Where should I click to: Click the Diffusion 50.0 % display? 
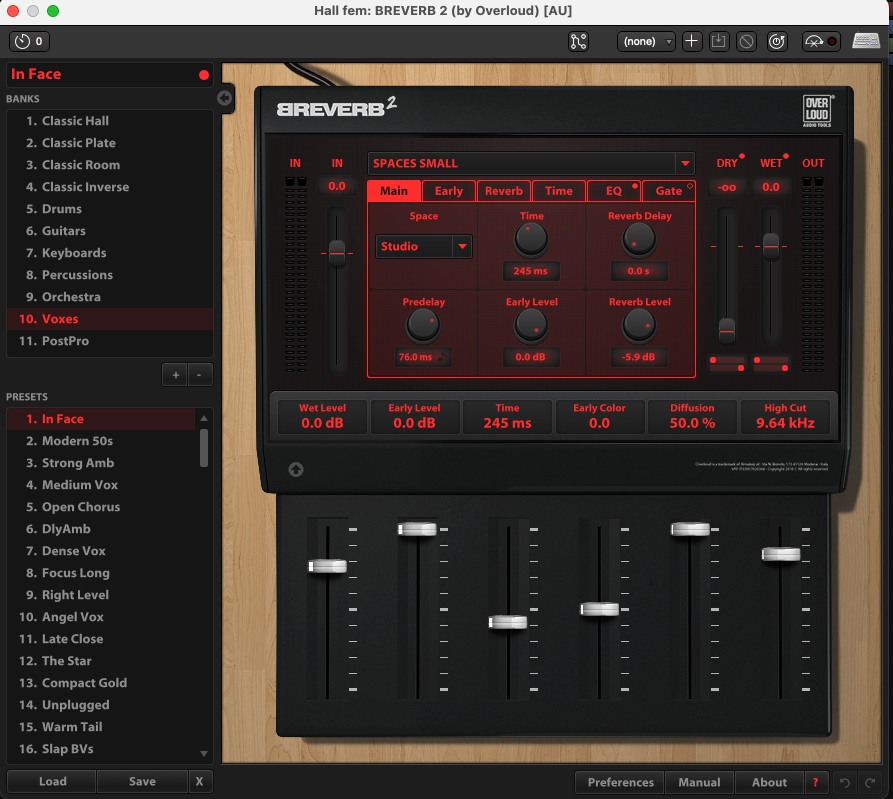(692, 417)
